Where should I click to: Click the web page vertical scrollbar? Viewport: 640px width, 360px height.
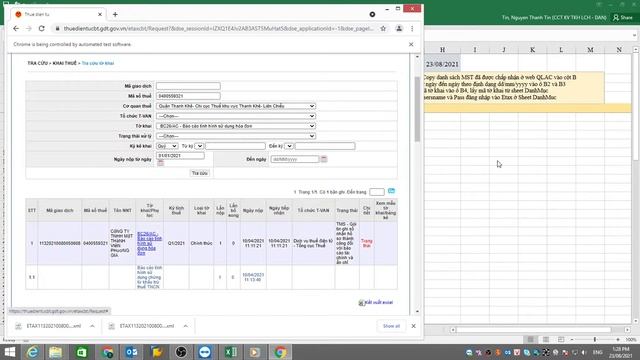417,109
